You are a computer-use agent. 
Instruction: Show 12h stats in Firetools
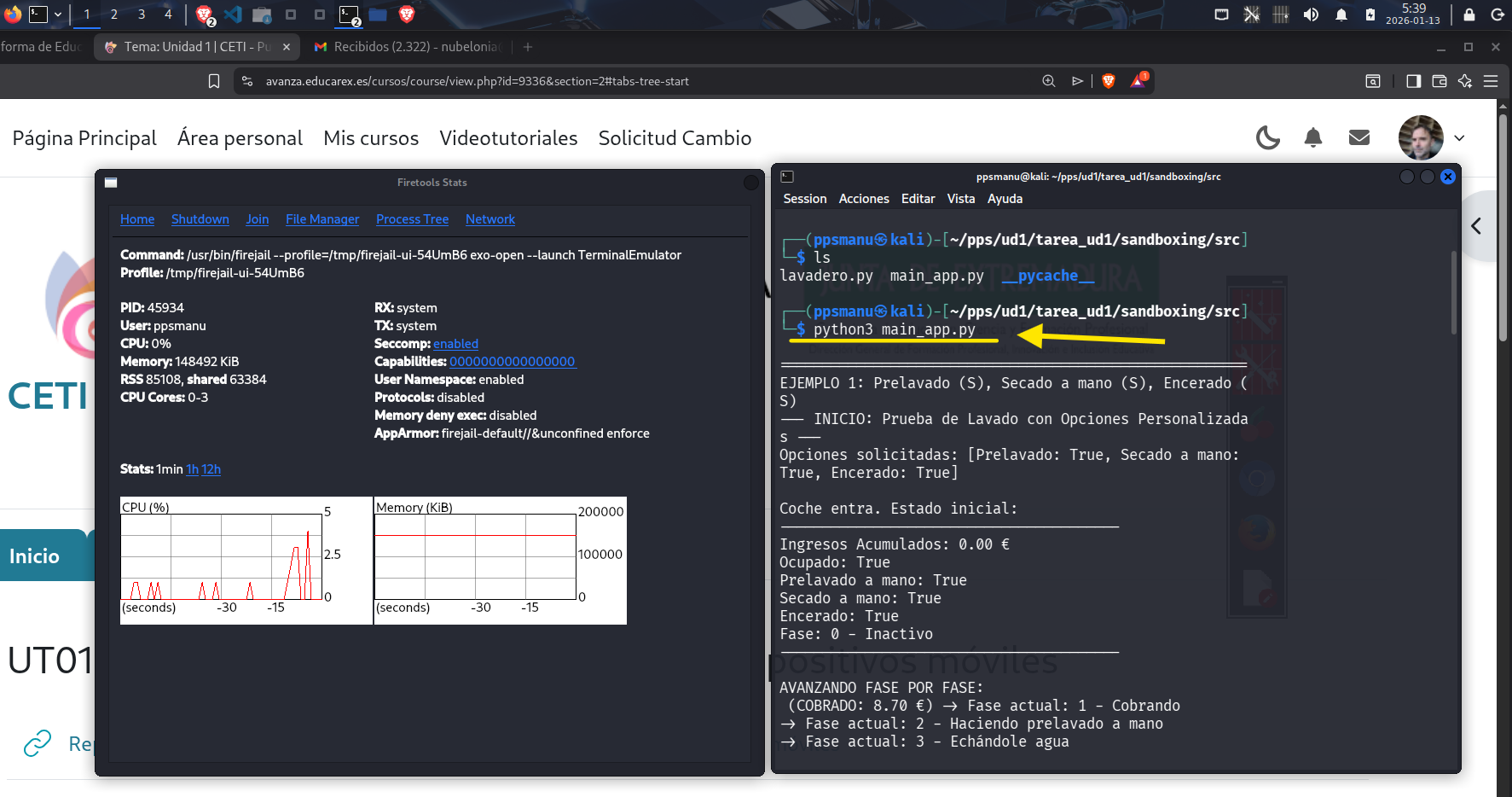point(211,469)
